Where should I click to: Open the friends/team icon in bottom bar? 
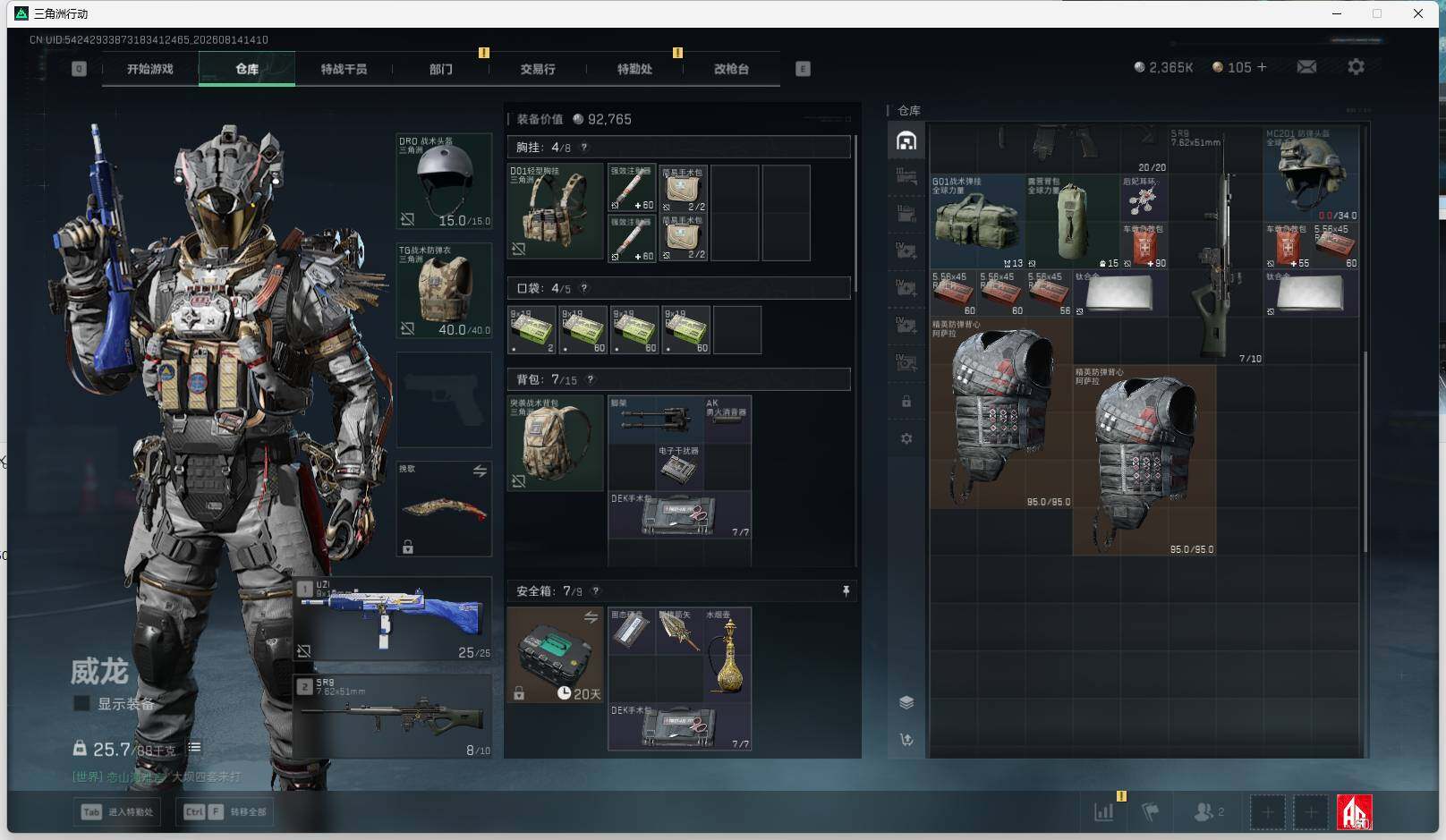(x=1209, y=812)
